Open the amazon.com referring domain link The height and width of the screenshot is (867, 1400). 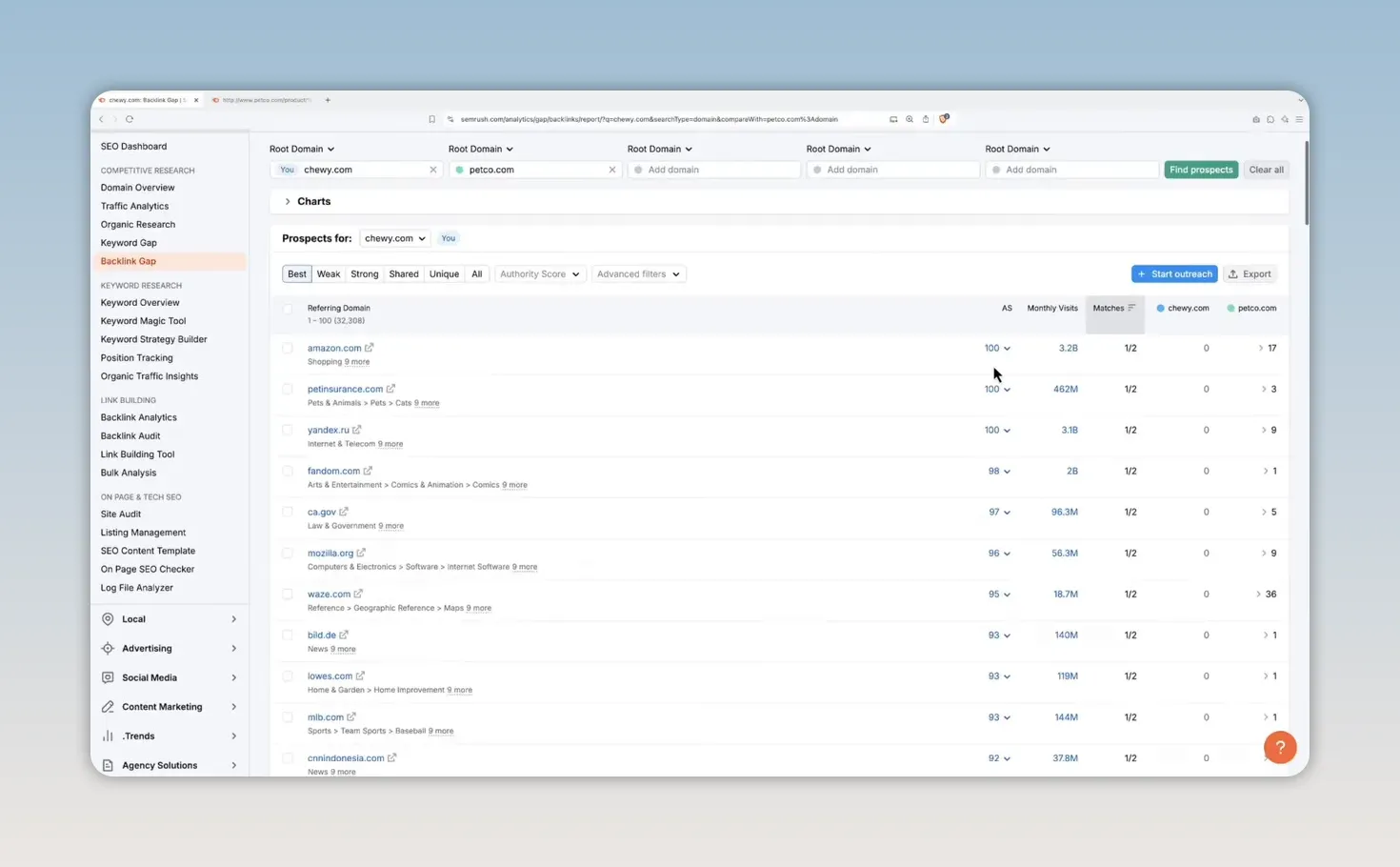pyautogui.click(x=334, y=348)
